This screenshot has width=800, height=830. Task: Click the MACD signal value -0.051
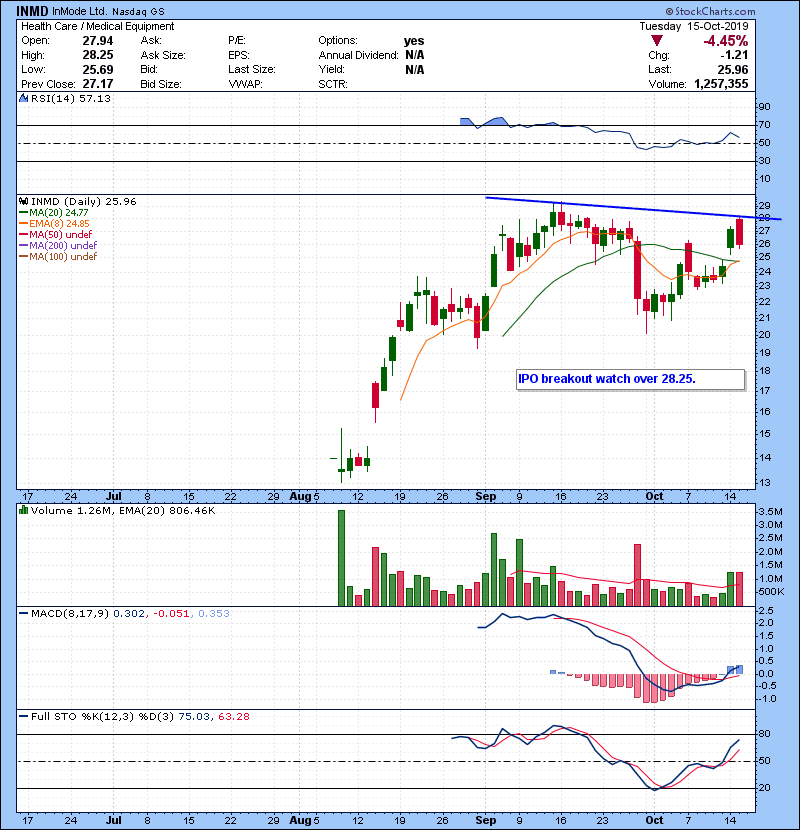171,614
